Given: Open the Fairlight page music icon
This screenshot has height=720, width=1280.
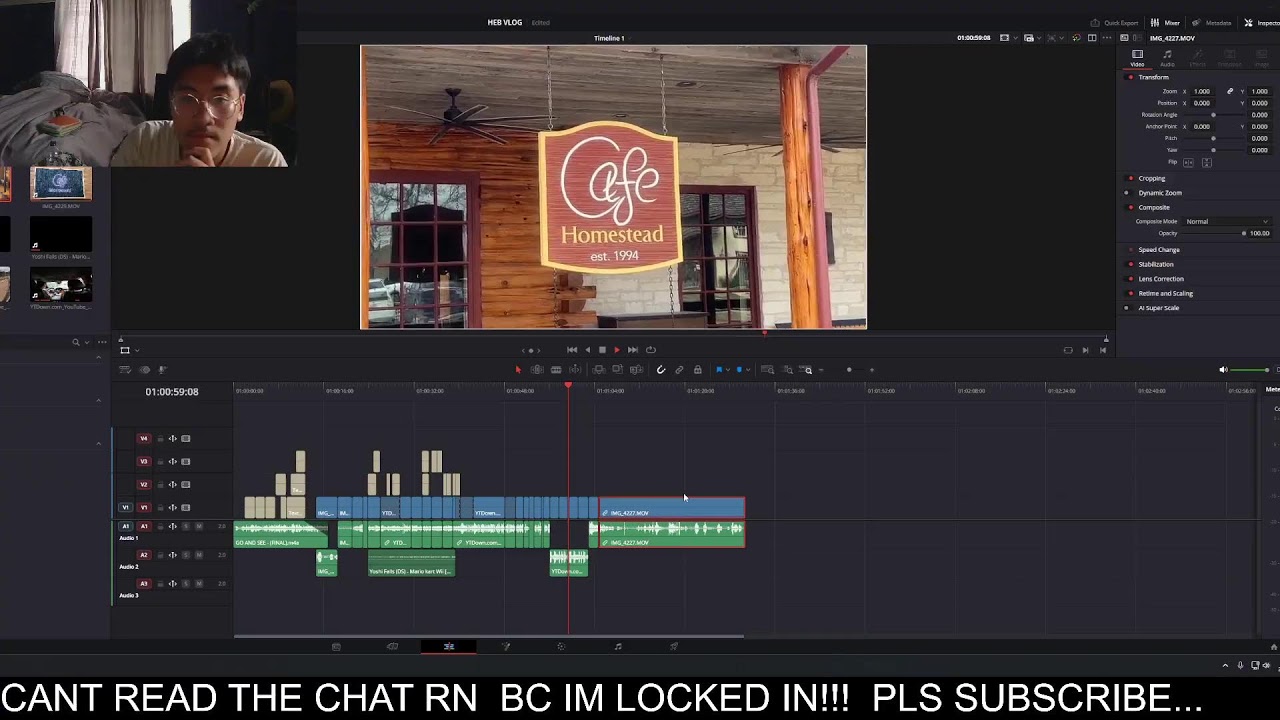Looking at the screenshot, I should (618, 647).
